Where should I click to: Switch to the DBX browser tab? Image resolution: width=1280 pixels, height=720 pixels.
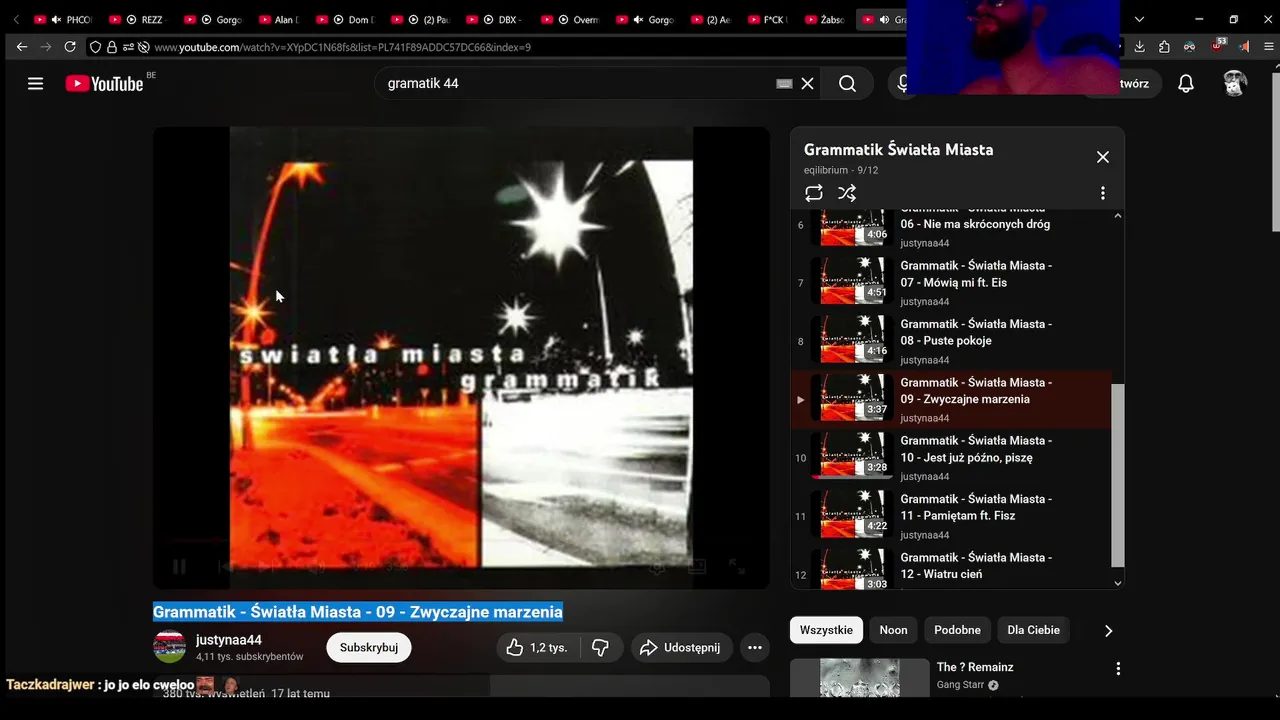[x=497, y=19]
